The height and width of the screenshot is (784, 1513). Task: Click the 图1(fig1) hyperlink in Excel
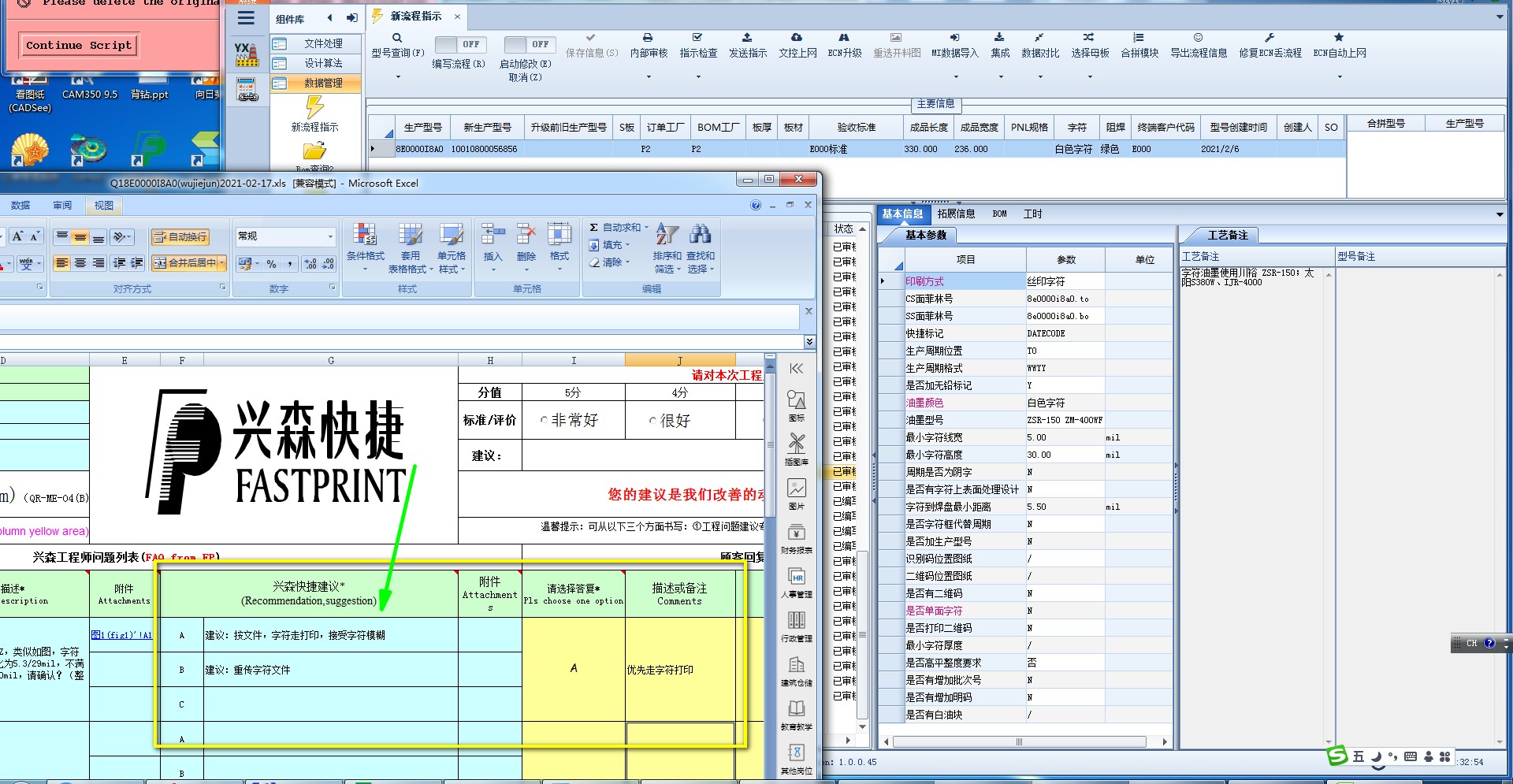click(121, 635)
